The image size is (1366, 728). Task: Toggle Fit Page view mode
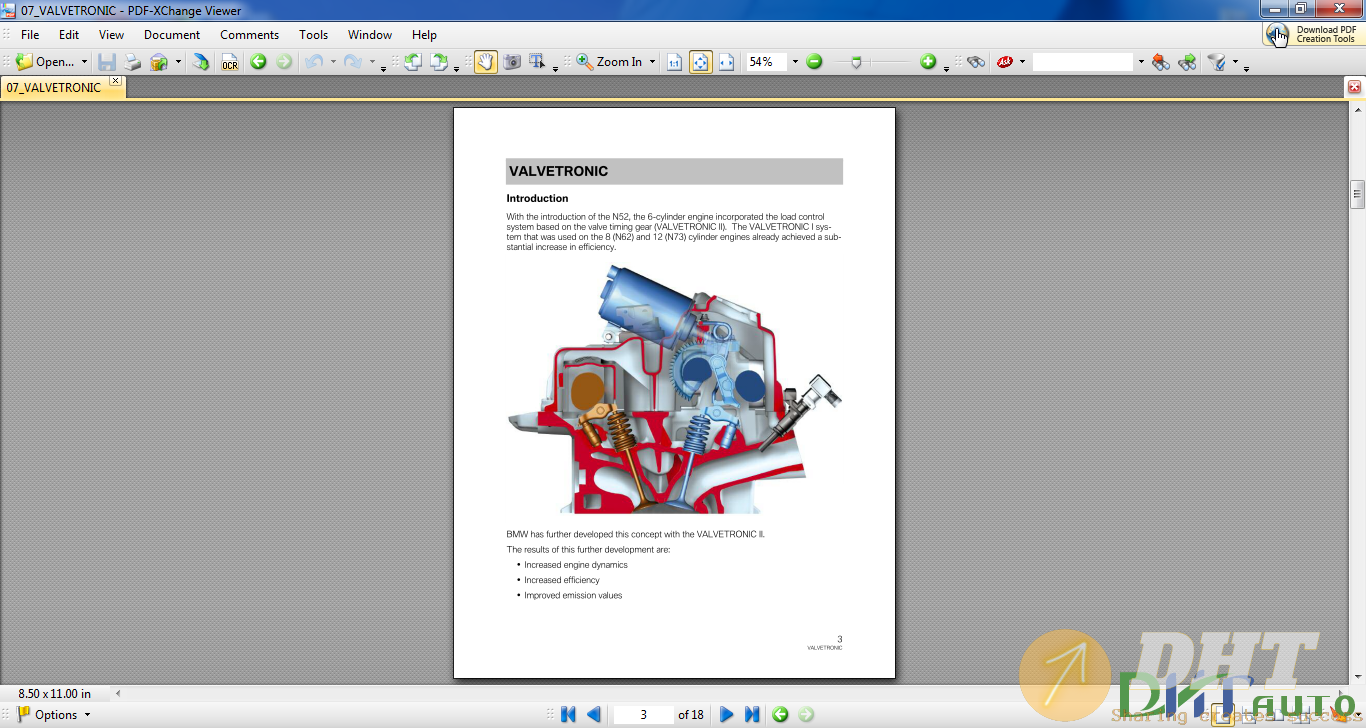pos(701,62)
